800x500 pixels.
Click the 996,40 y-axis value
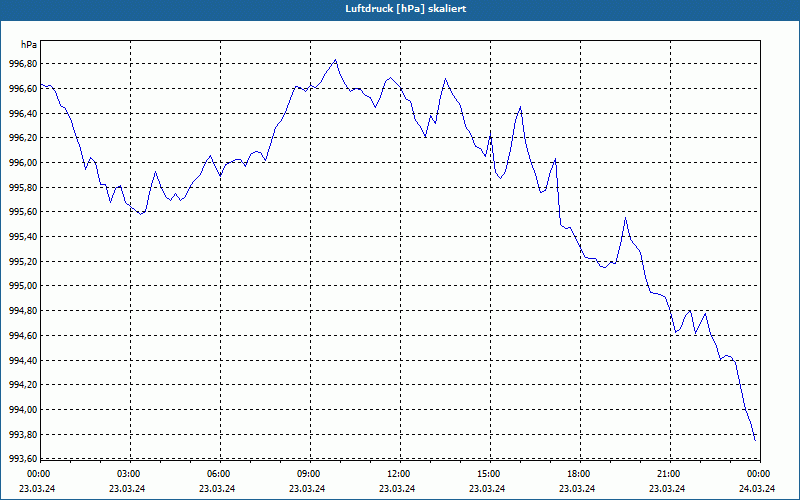pyautogui.click(x=22, y=113)
